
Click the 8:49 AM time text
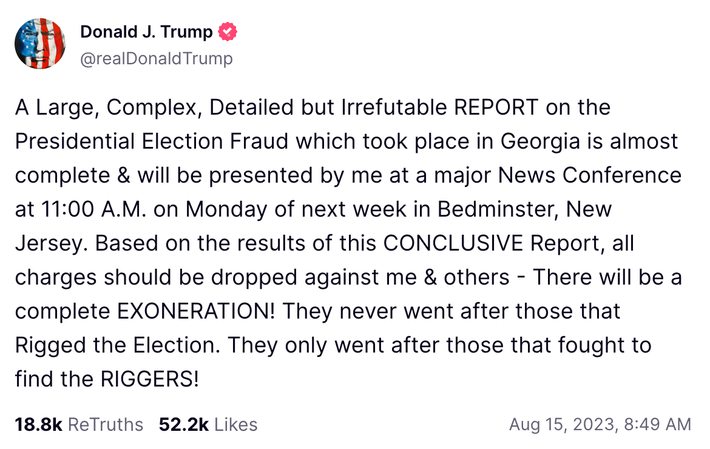(657, 425)
